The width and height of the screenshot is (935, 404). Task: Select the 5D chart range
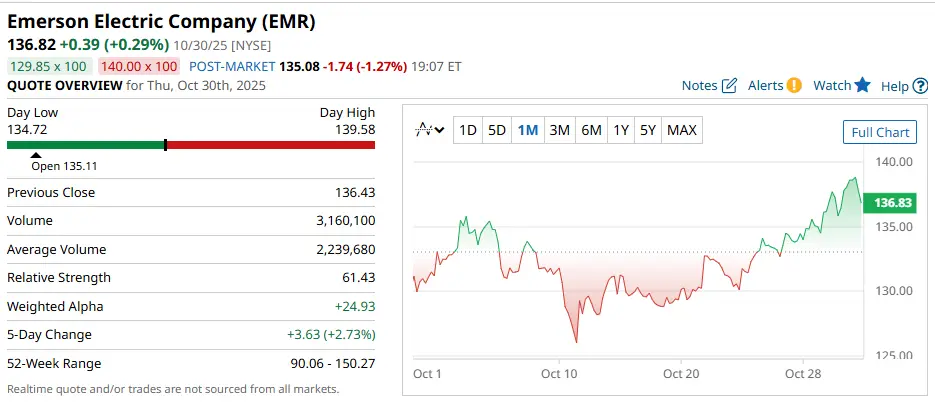point(497,130)
